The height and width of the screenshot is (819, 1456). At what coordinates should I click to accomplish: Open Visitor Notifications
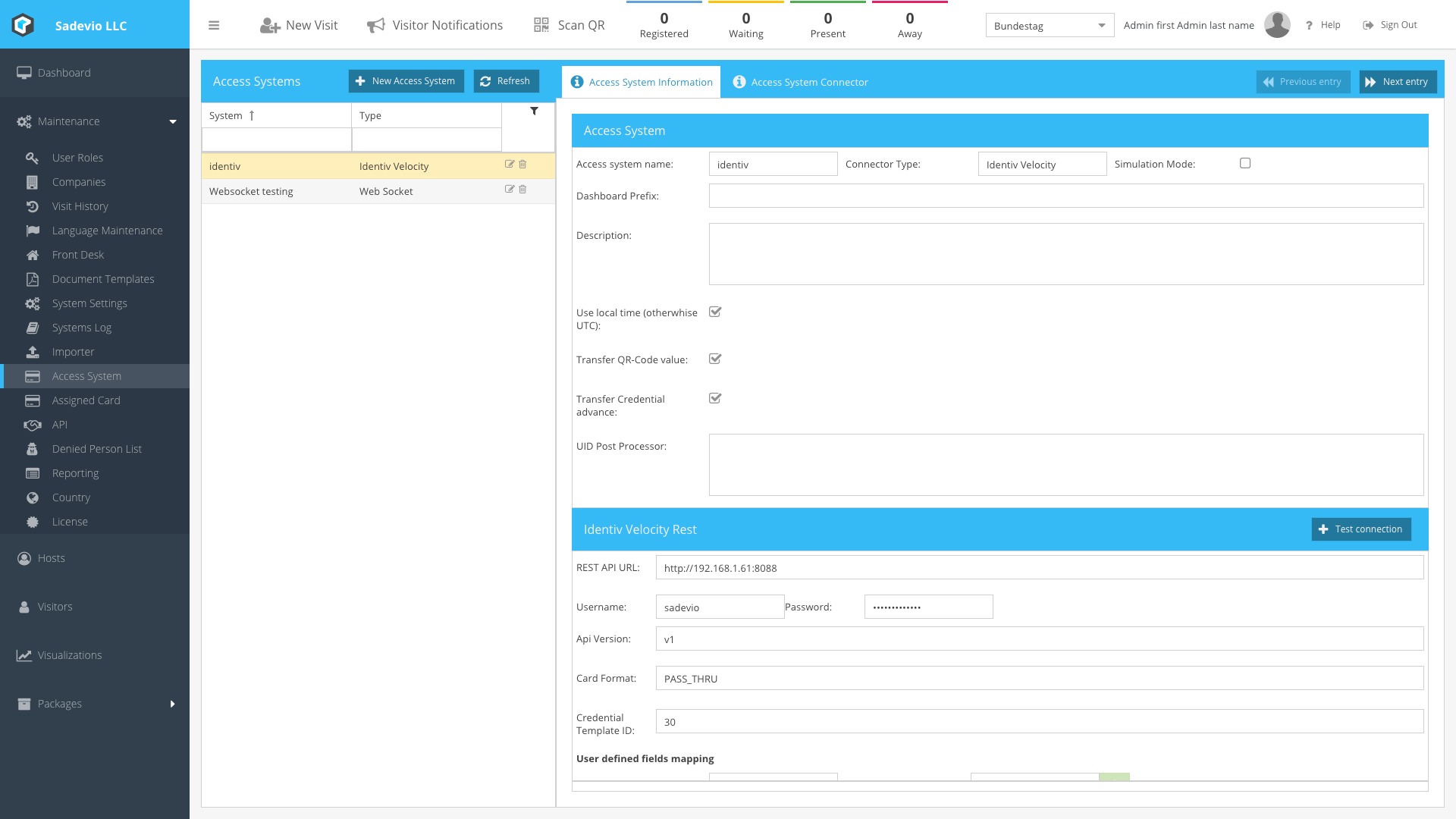point(435,25)
